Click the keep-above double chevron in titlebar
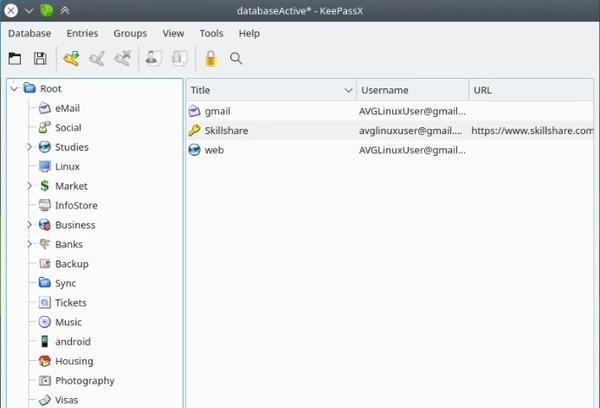This screenshot has width=600, height=408. tap(65, 10)
